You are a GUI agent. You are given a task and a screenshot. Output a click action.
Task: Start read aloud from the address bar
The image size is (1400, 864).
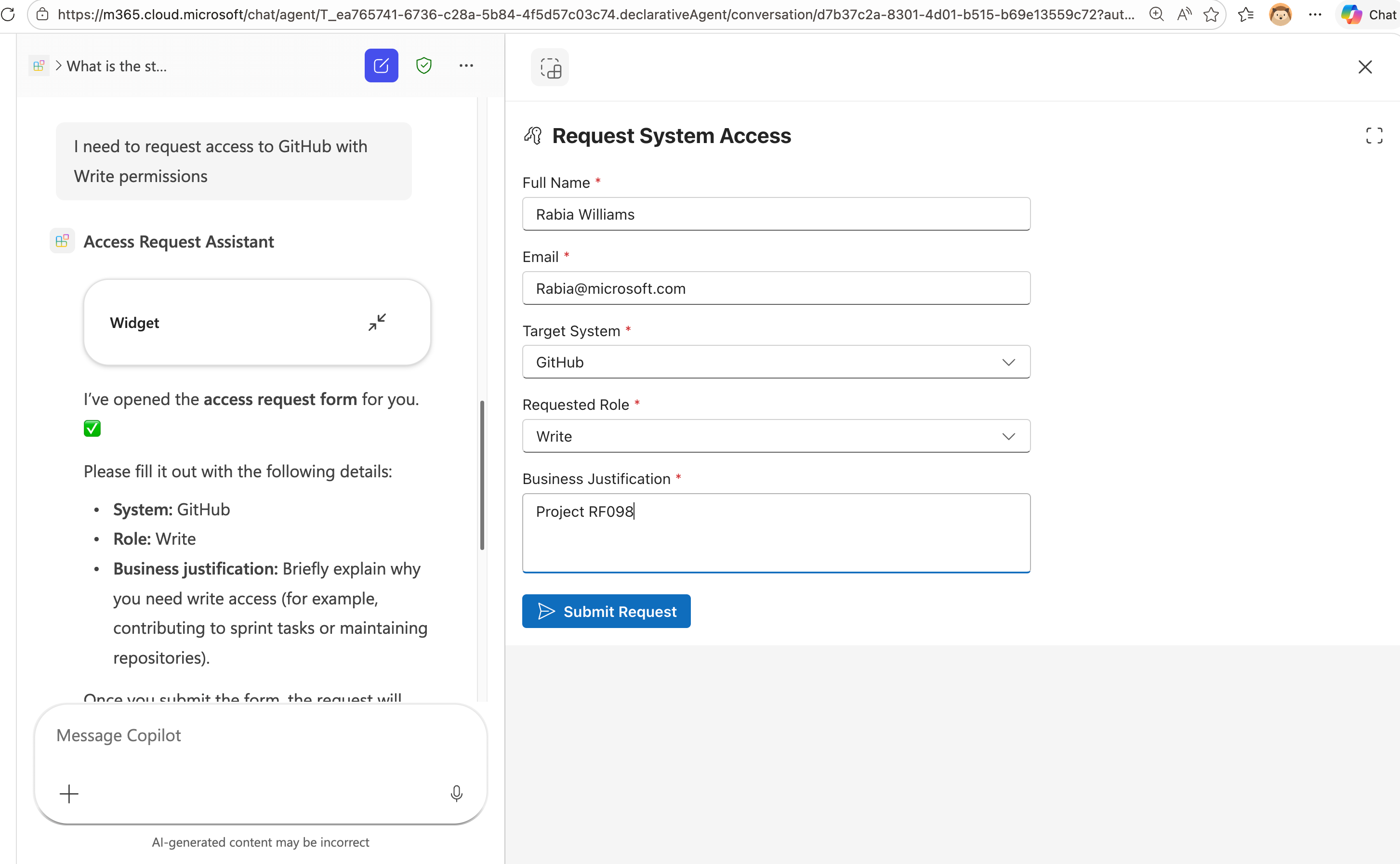point(1184,14)
